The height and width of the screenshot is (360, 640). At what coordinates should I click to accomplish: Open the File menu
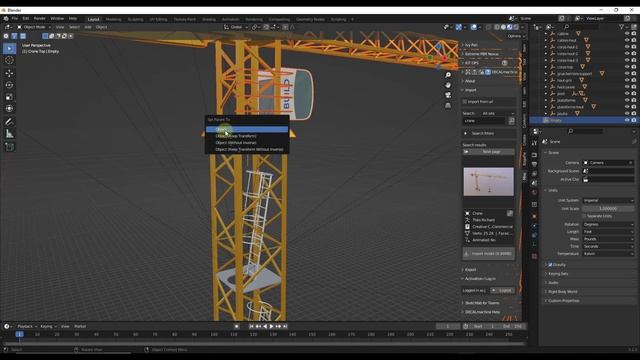click(x=15, y=19)
